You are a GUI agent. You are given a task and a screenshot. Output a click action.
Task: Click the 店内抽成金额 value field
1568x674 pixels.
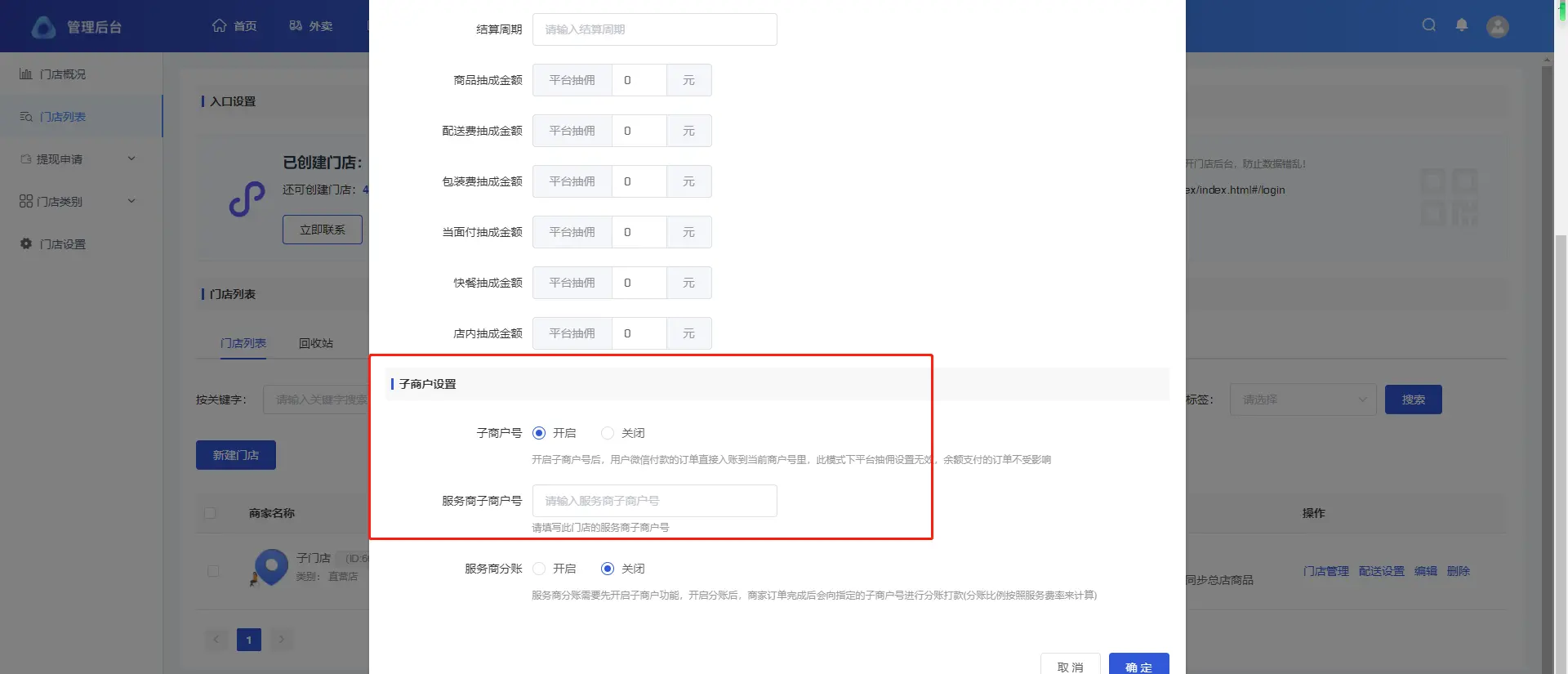tap(639, 333)
